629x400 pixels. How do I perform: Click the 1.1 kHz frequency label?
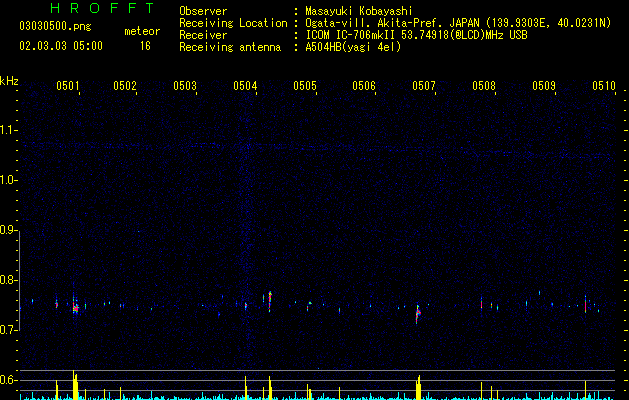[x=8, y=130]
